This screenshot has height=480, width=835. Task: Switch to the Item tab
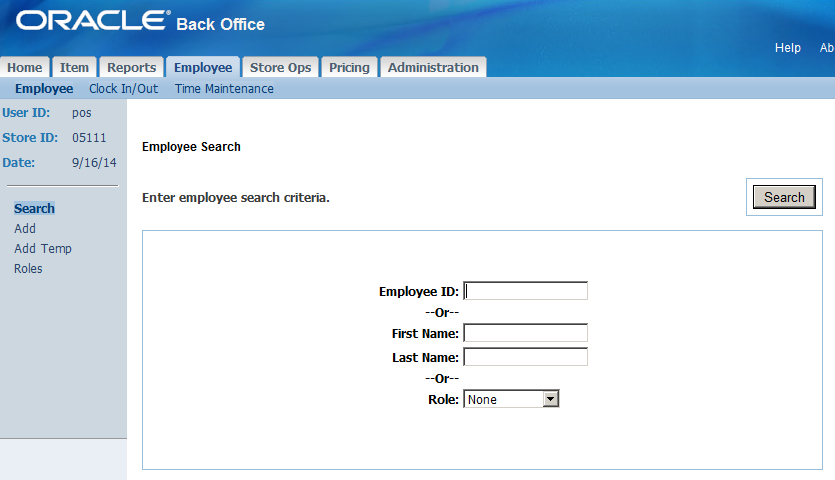(74, 68)
